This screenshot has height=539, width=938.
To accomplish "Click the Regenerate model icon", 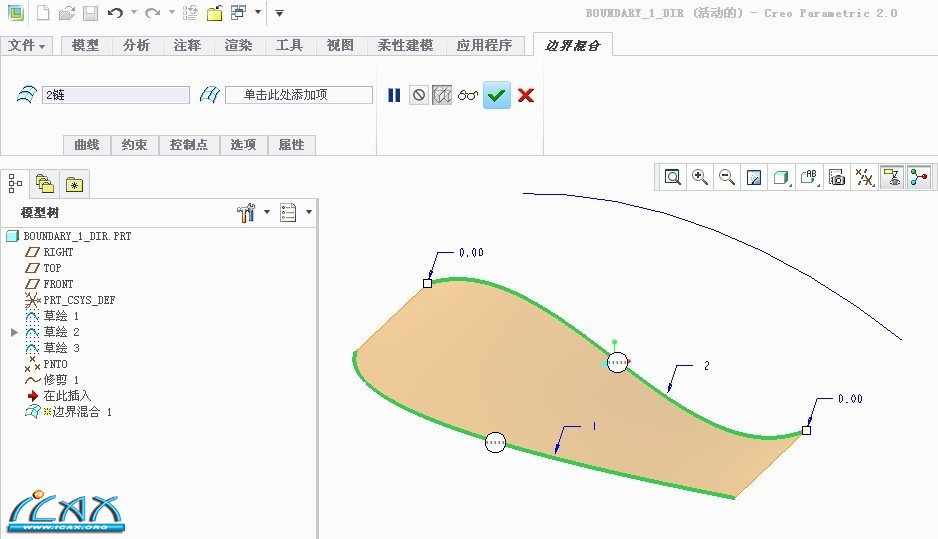I will 190,13.
